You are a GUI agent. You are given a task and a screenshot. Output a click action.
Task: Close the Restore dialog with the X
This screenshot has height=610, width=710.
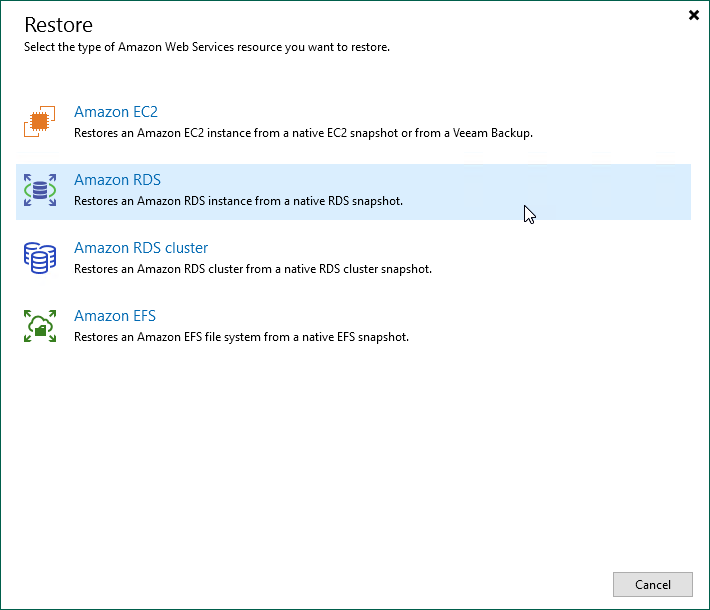coord(694,15)
